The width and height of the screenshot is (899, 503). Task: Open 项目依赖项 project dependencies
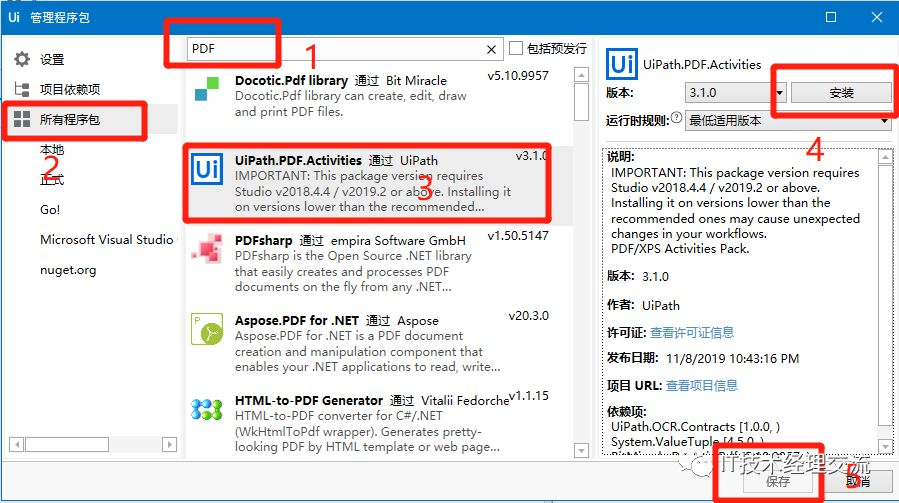tap(70, 89)
